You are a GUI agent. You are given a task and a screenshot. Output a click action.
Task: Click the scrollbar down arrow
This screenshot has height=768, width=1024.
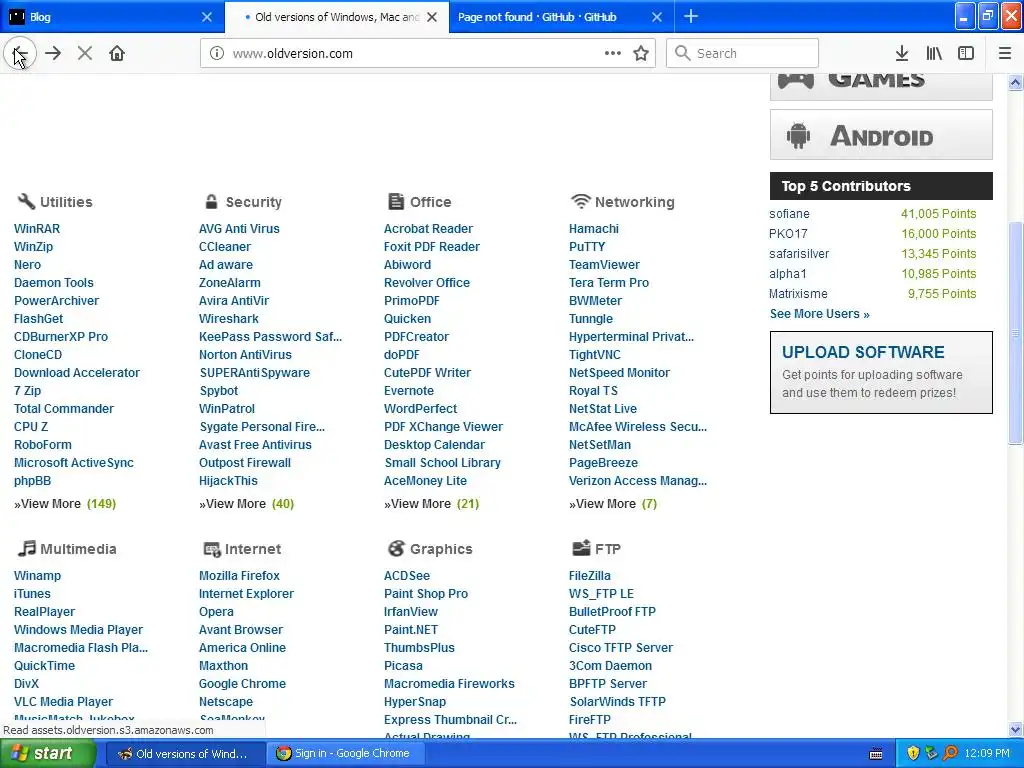1016,729
